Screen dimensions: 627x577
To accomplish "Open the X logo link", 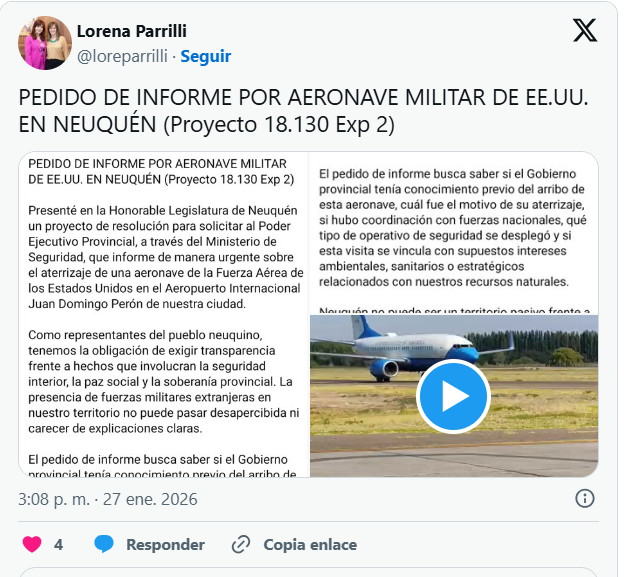I will (x=585, y=30).
